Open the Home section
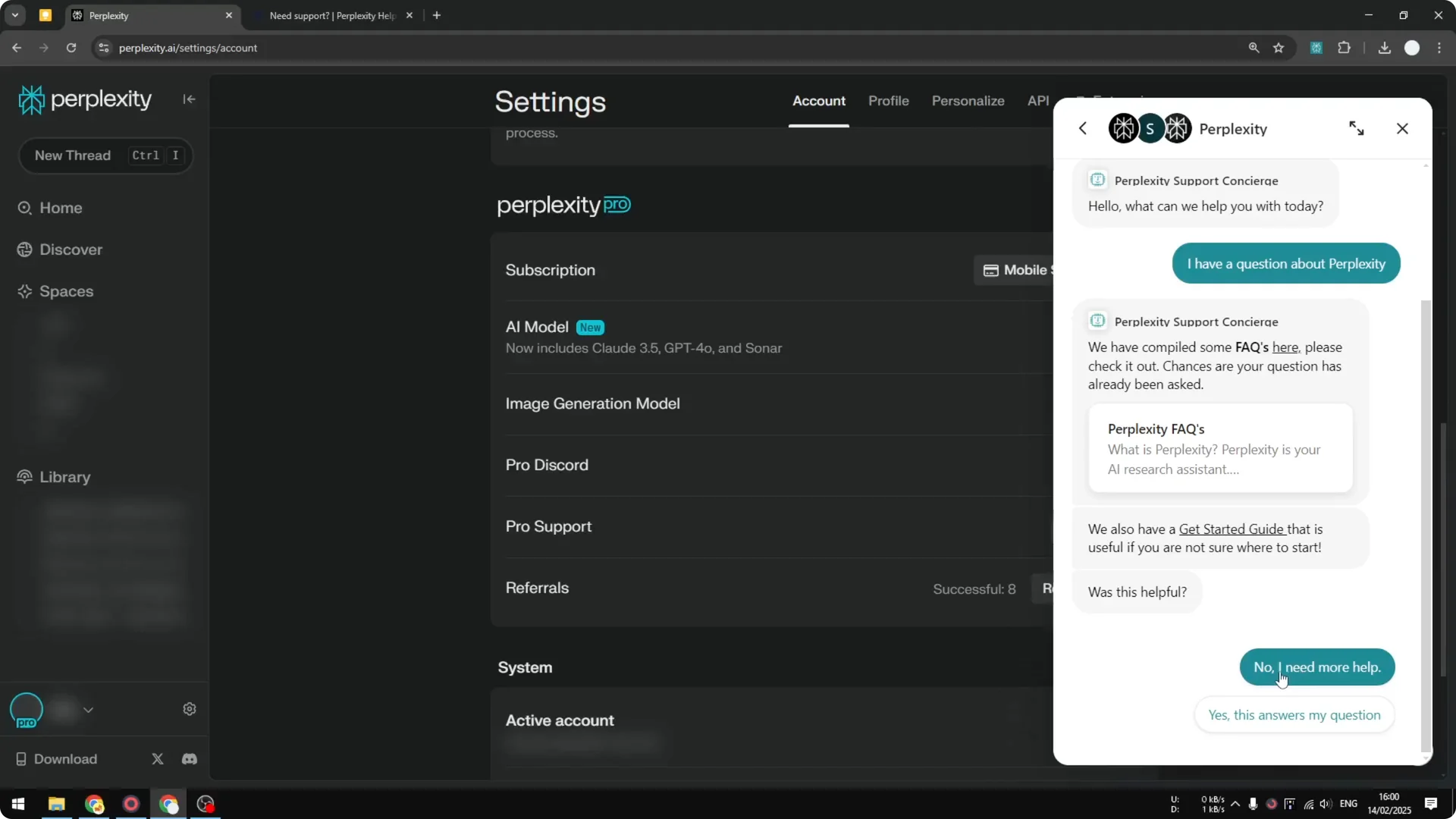 [x=61, y=208]
